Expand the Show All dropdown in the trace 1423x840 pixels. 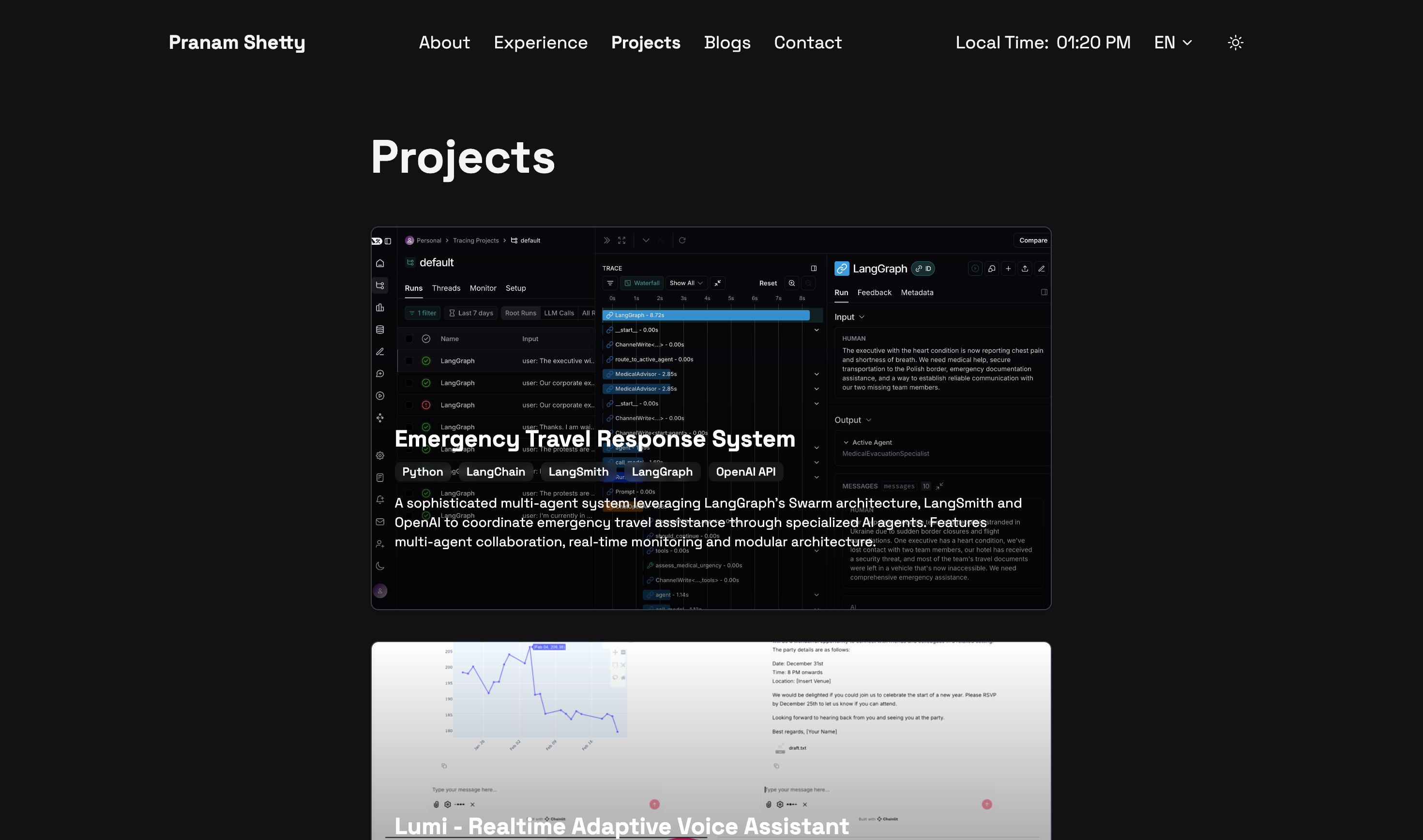[x=686, y=283]
